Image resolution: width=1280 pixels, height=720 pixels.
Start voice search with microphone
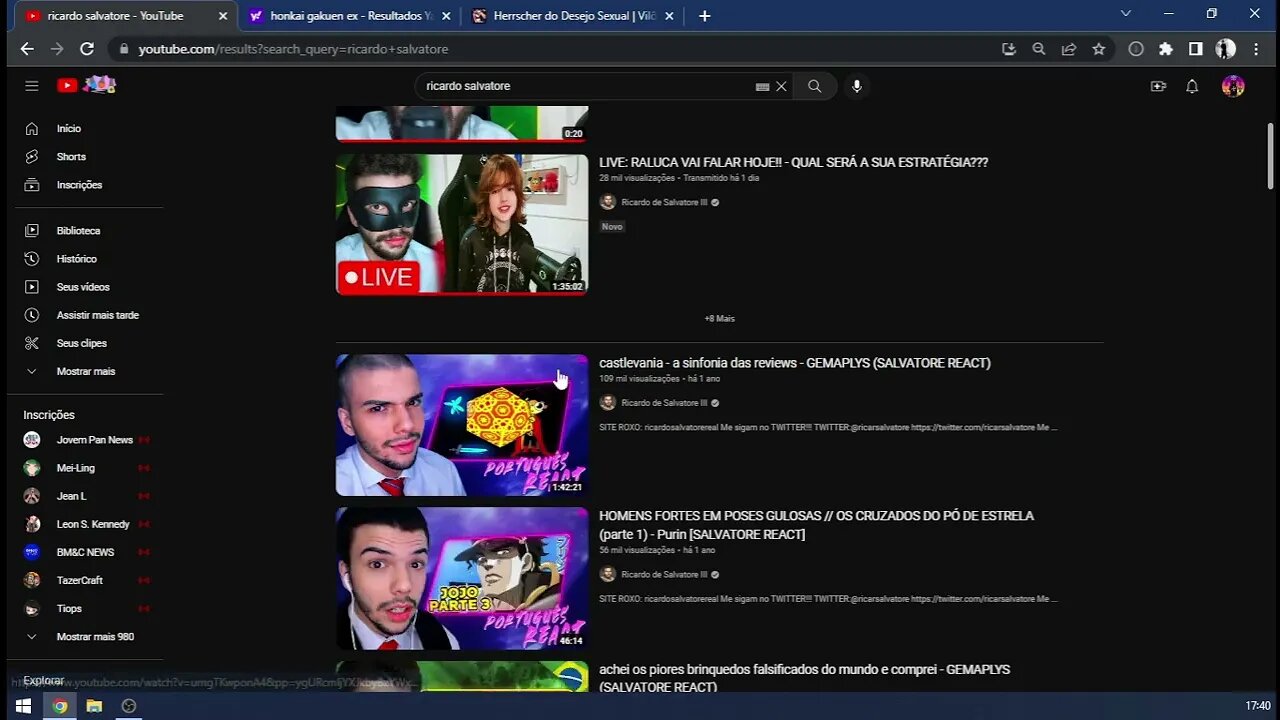[857, 86]
